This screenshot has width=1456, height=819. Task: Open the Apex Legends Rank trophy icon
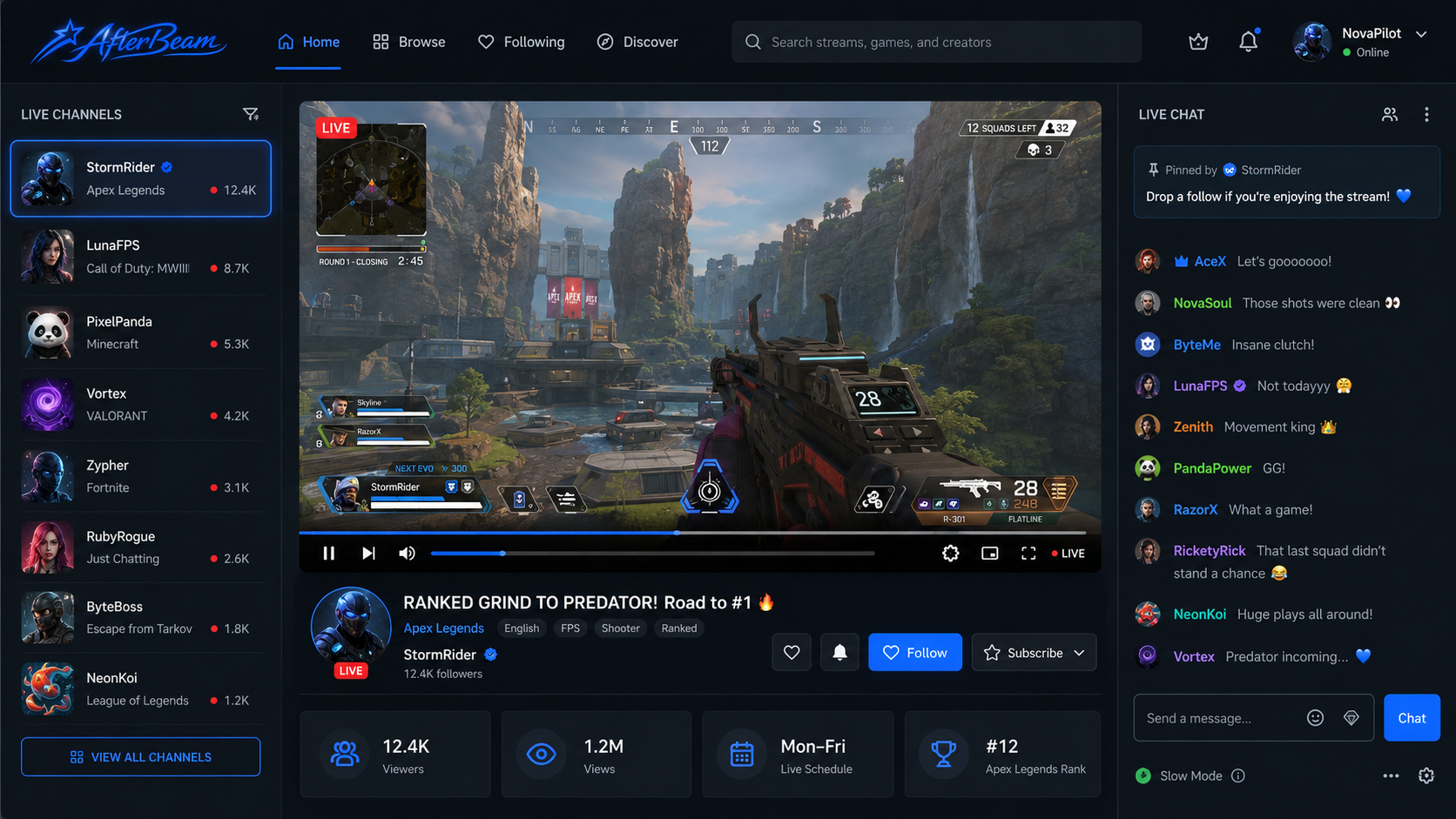coord(943,754)
